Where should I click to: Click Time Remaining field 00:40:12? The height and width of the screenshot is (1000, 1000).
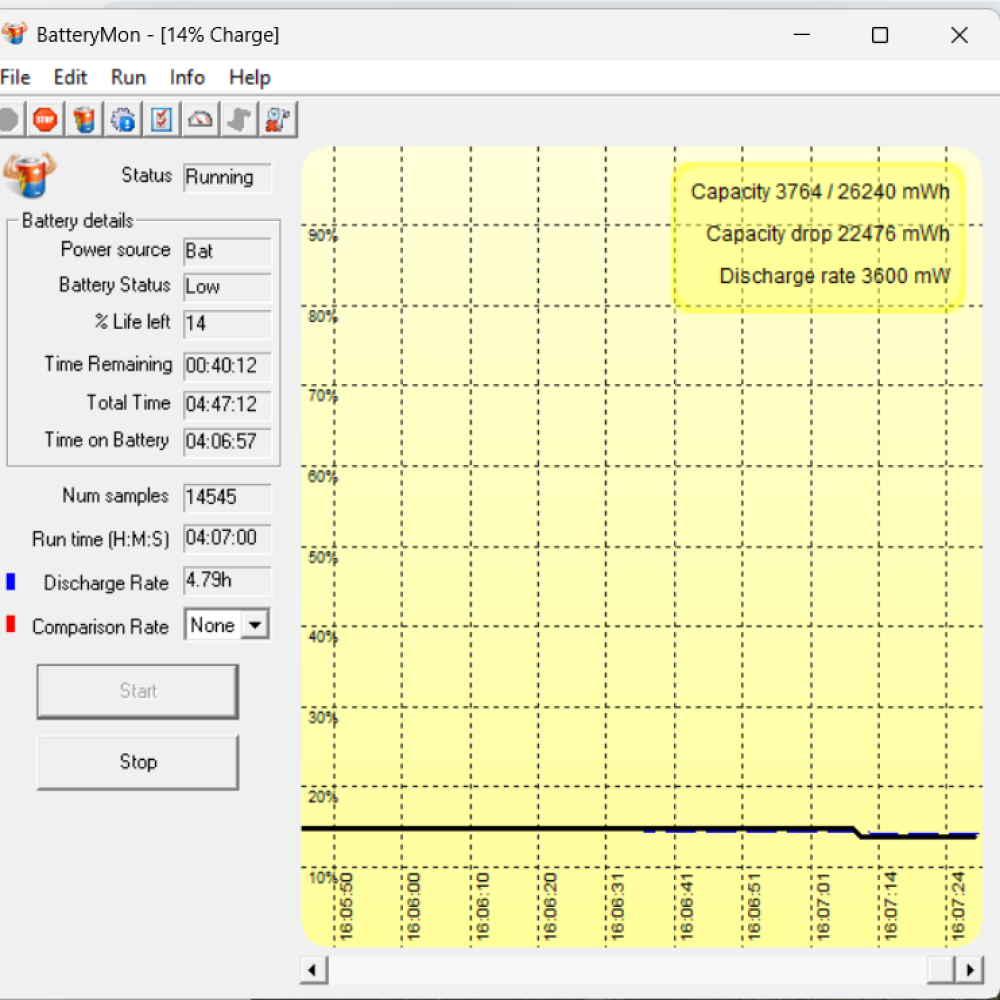point(227,365)
